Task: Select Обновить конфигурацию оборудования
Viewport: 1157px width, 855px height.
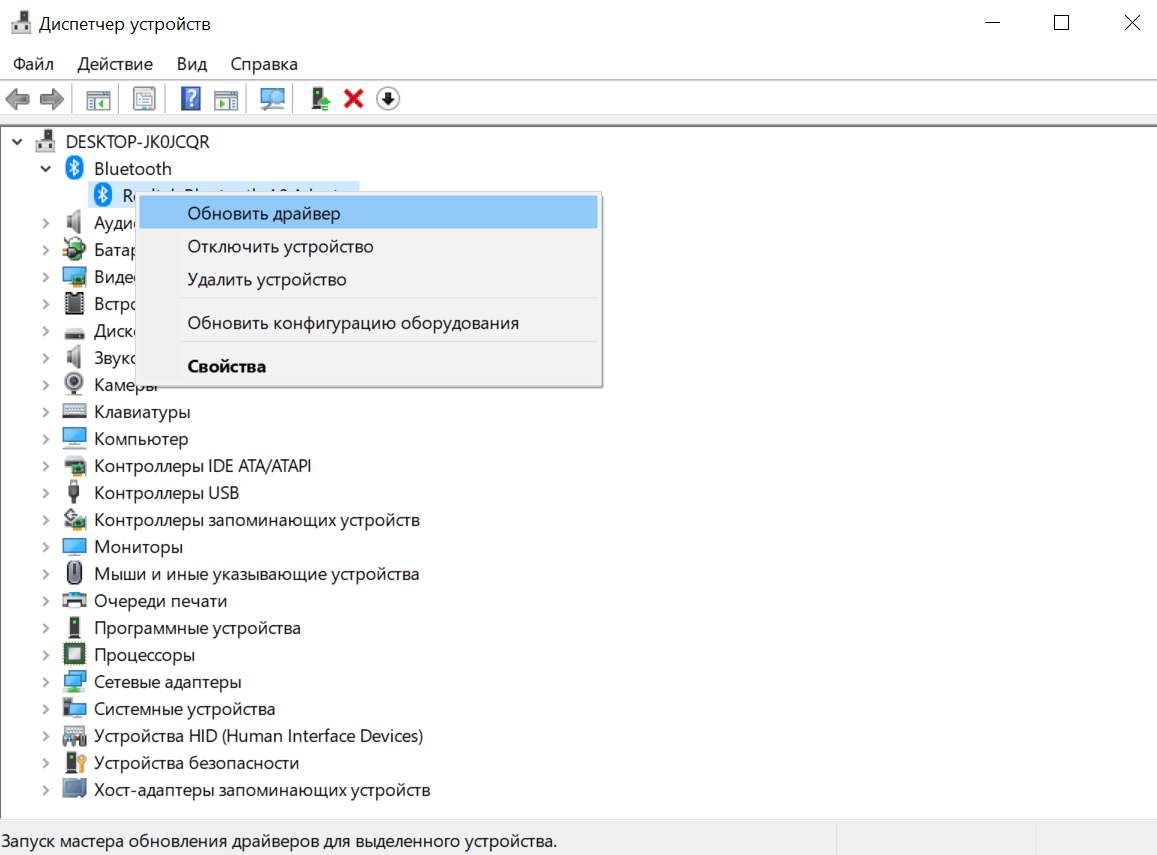Action: coord(368,323)
